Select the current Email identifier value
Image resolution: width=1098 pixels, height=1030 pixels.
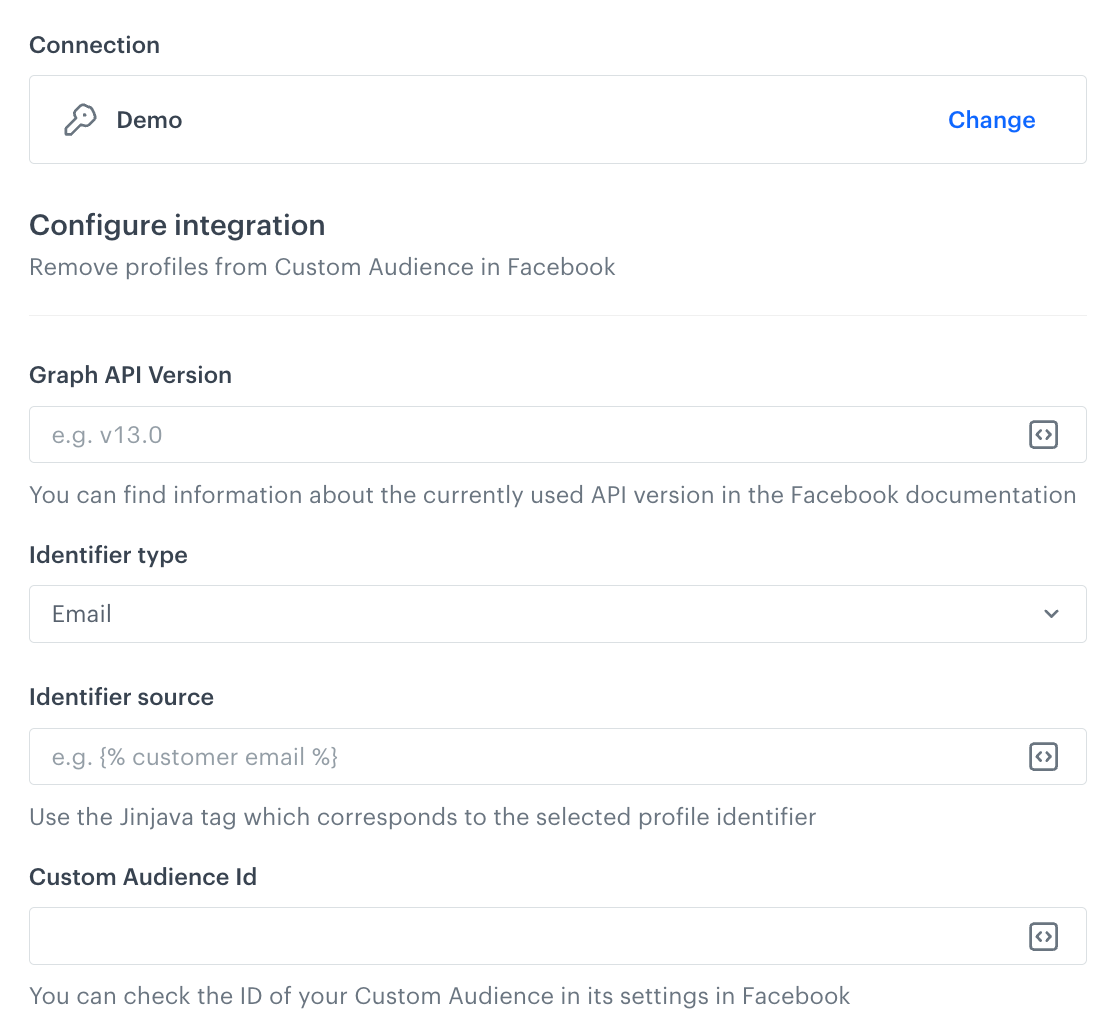(x=81, y=614)
